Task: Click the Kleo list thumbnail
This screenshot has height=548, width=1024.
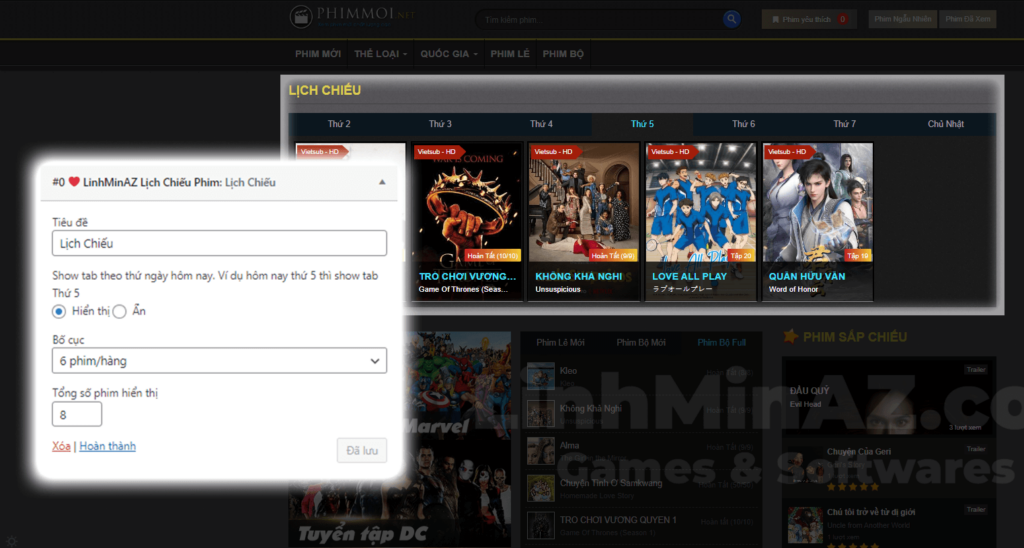Action: pyautogui.click(x=541, y=376)
